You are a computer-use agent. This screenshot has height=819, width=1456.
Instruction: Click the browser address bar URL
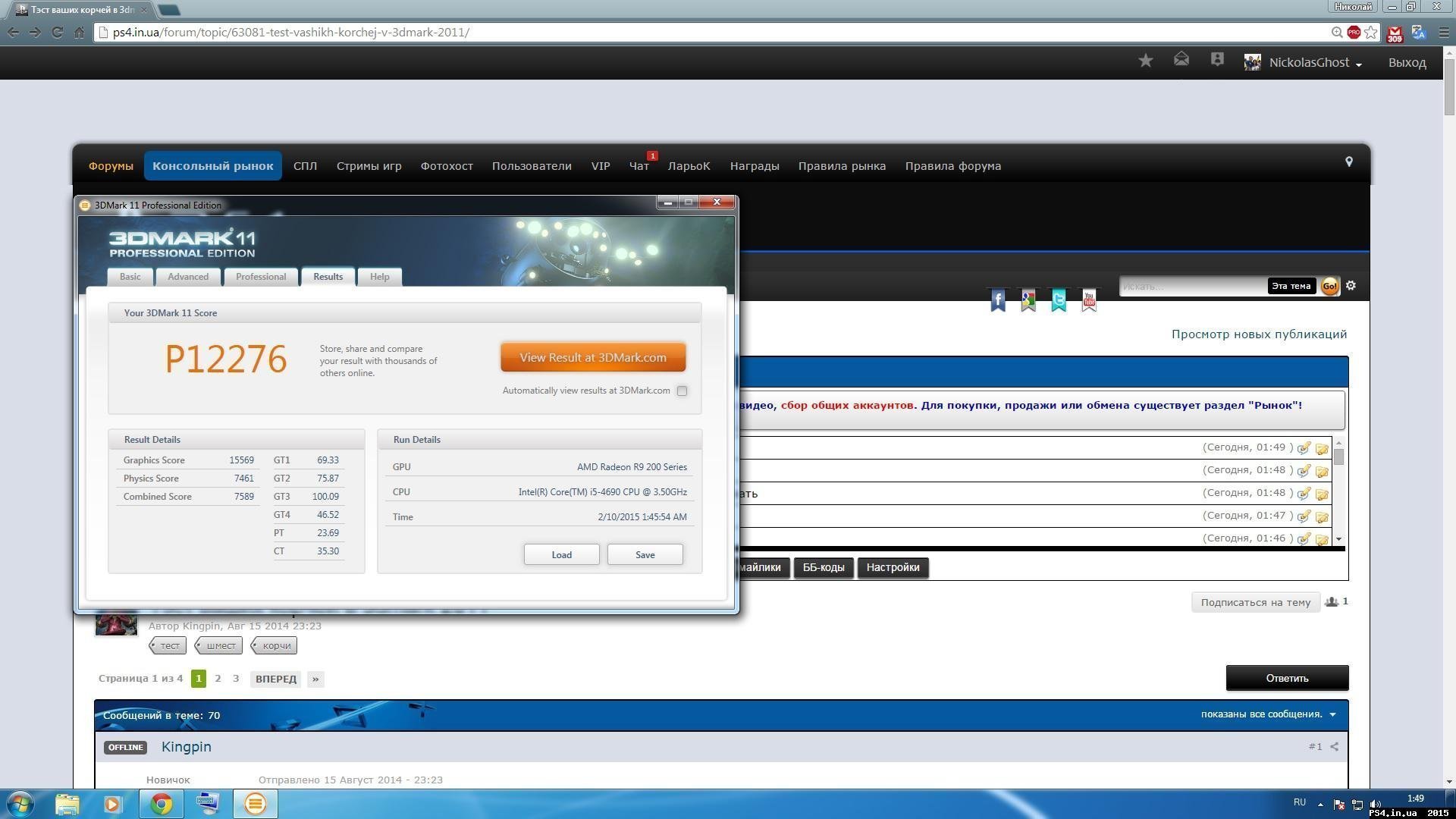290,33
